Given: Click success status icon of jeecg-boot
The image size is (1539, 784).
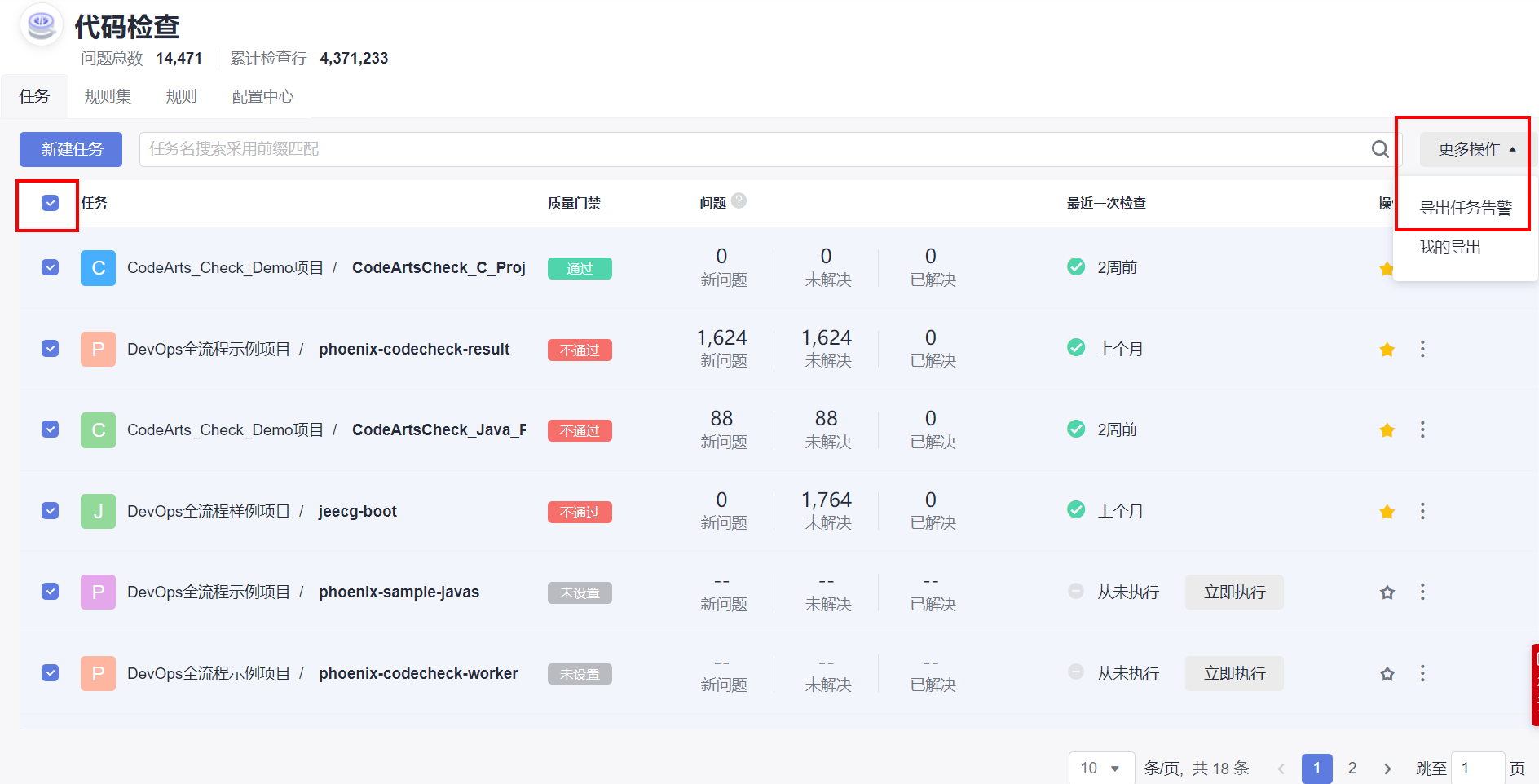Looking at the screenshot, I should pos(1076,509).
